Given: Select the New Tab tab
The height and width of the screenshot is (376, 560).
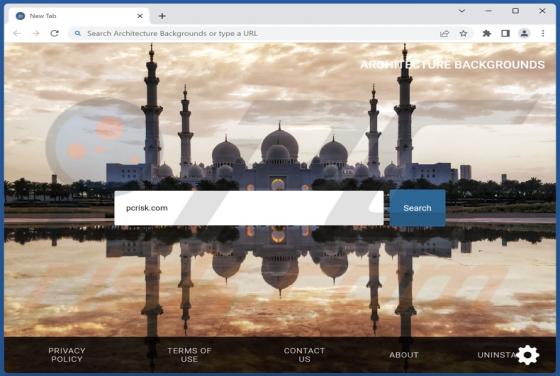Looking at the screenshot, I should click(x=78, y=16).
